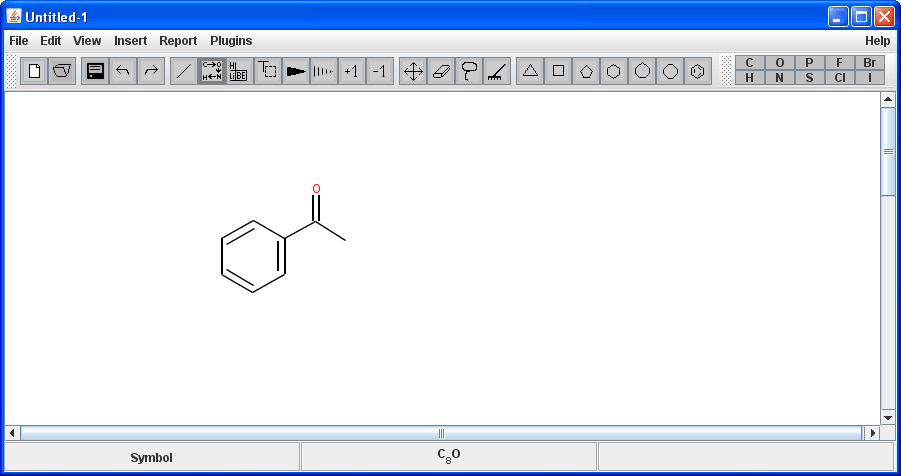Screen dimensions: 901x476
Task: Click the New document icon
Action: click(34, 71)
